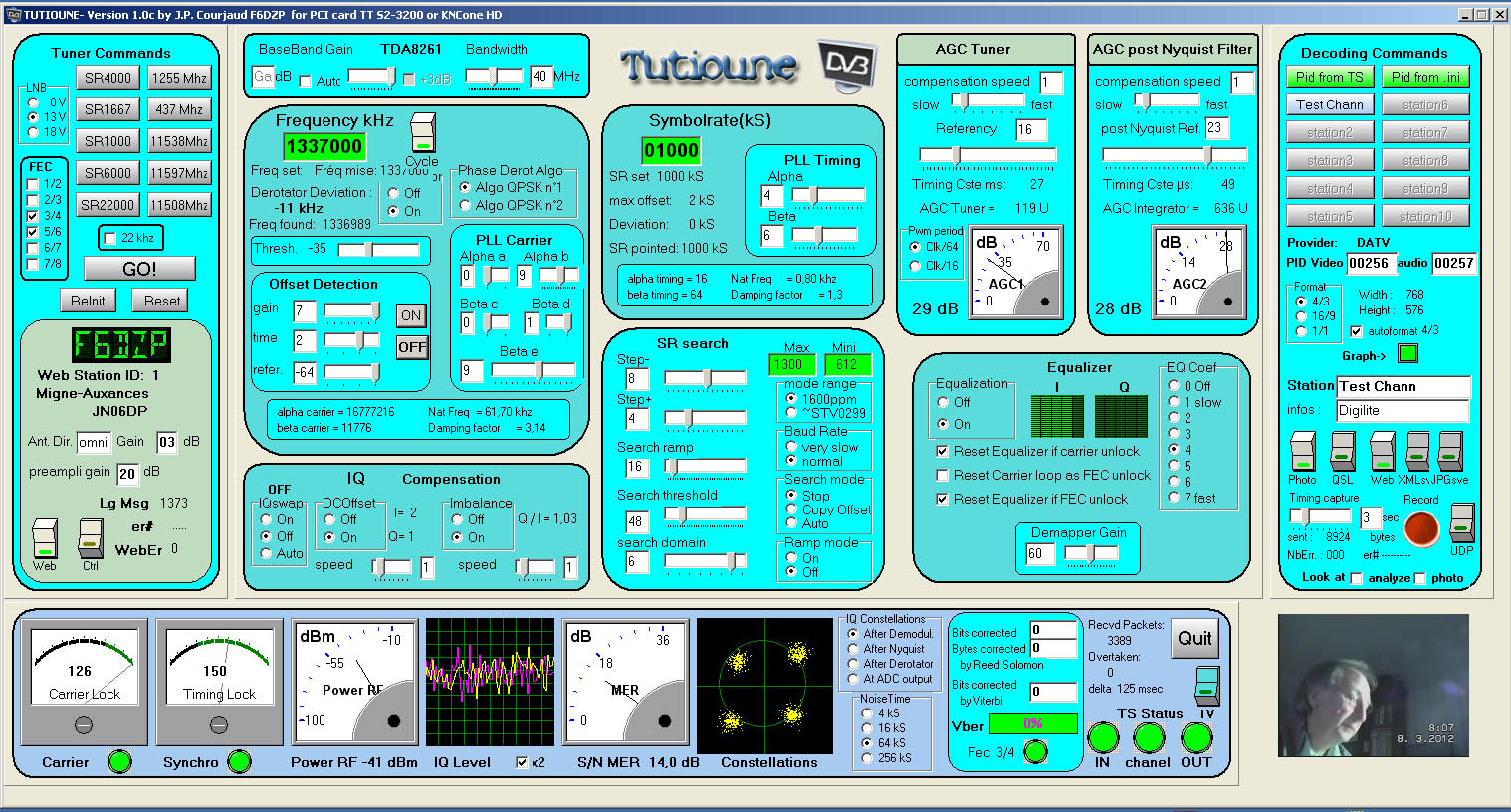Adjust the Thresh slider
1511x812 pixels.
379,249
